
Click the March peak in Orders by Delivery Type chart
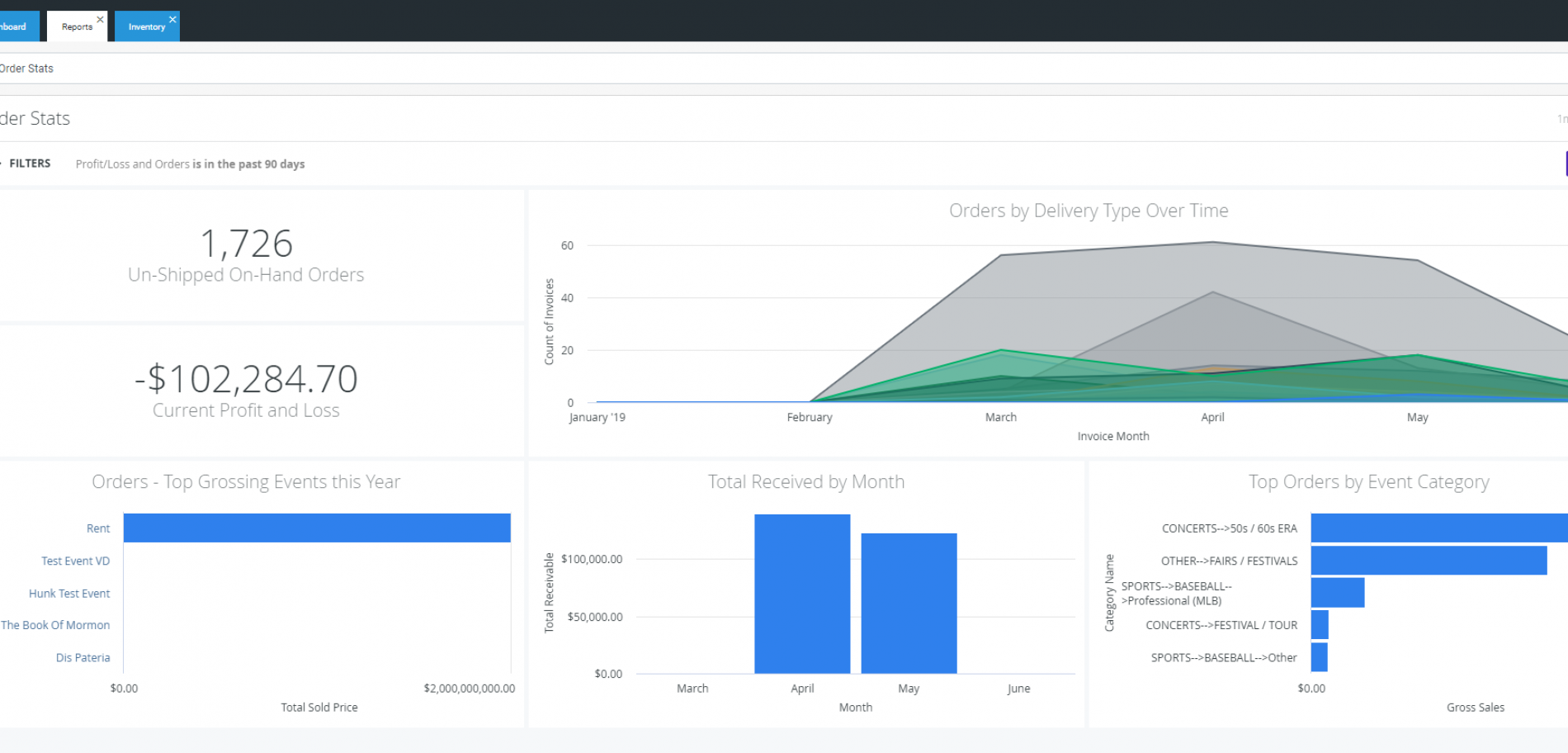[1001, 256]
